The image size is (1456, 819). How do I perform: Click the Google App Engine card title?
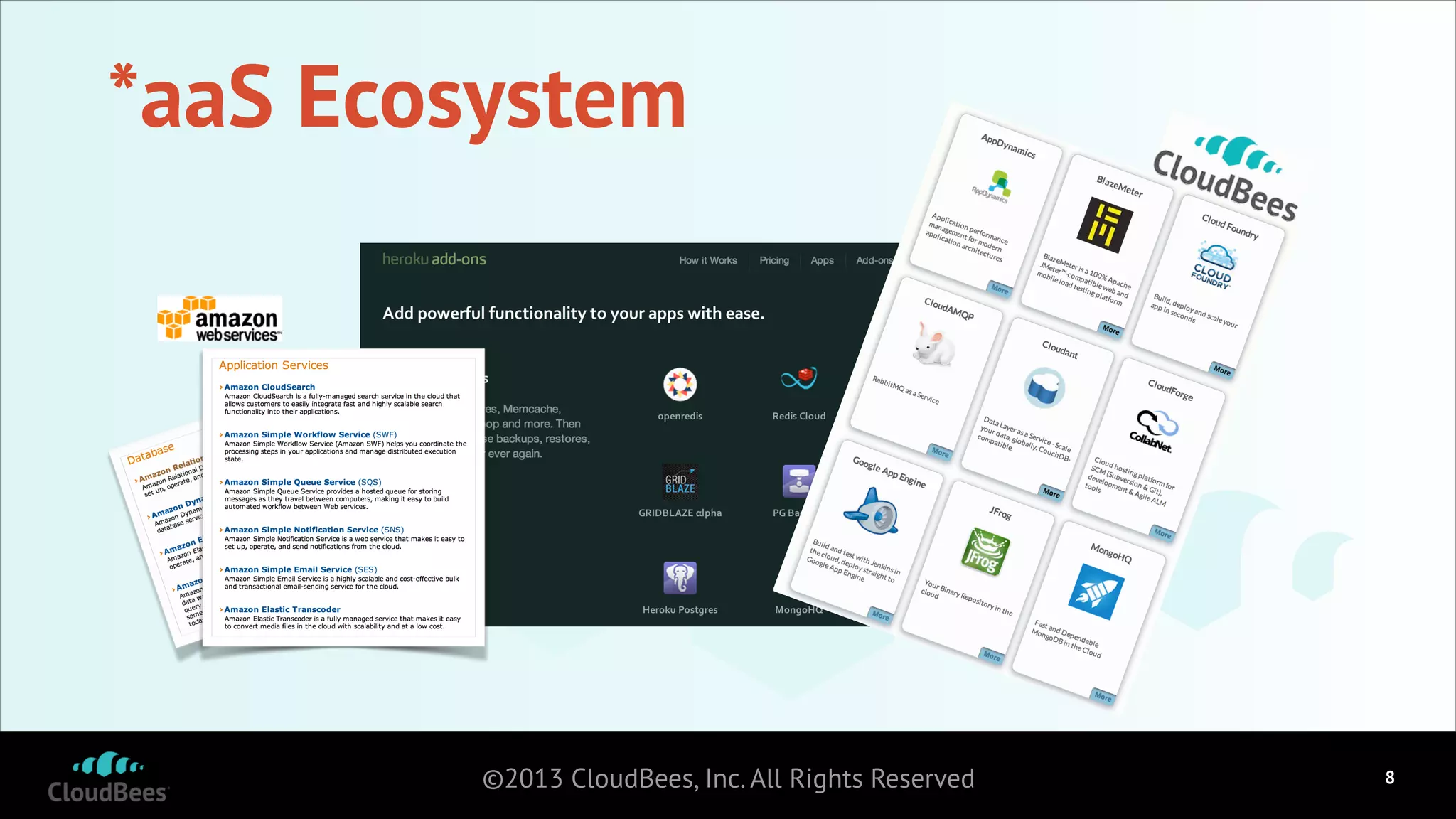889,472
